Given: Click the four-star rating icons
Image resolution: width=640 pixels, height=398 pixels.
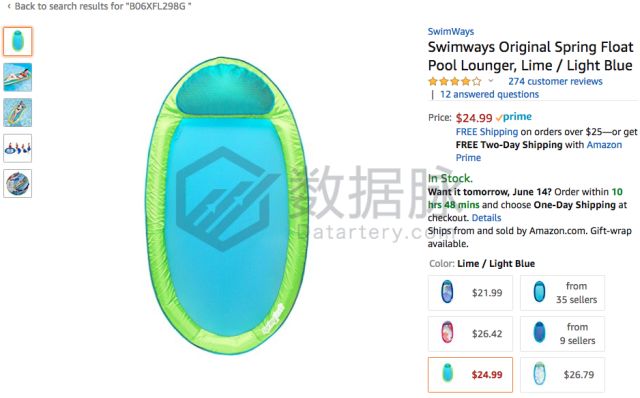Looking at the screenshot, I should pos(455,81).
